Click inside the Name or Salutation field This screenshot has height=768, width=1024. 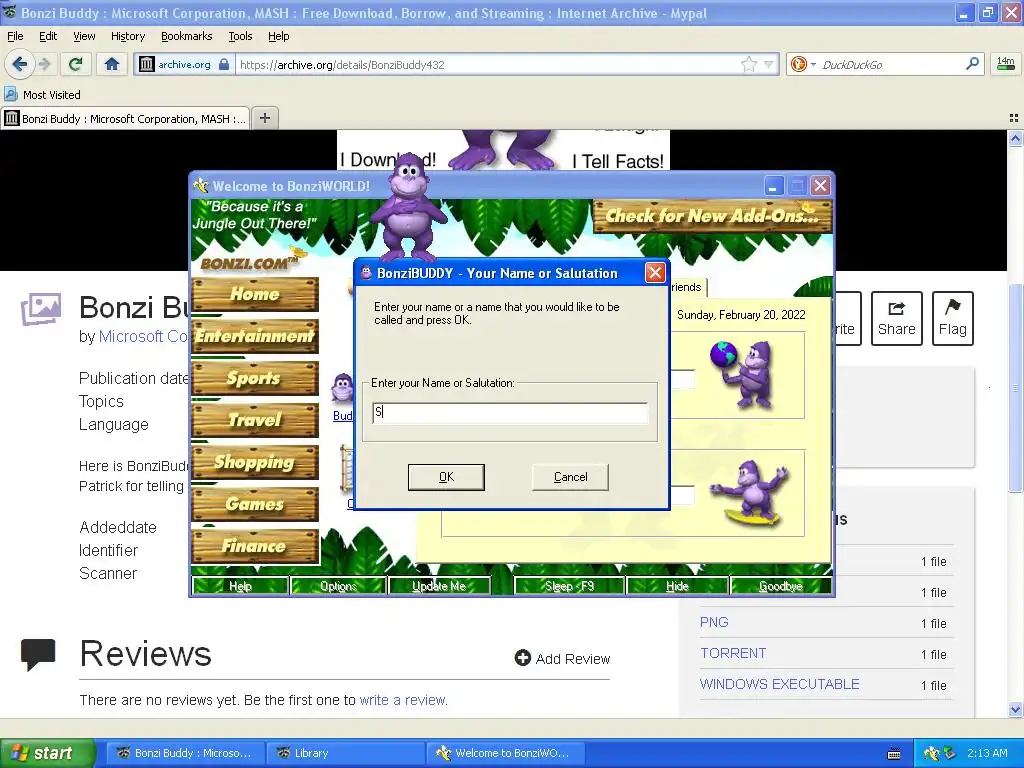(x=510, y=412)
